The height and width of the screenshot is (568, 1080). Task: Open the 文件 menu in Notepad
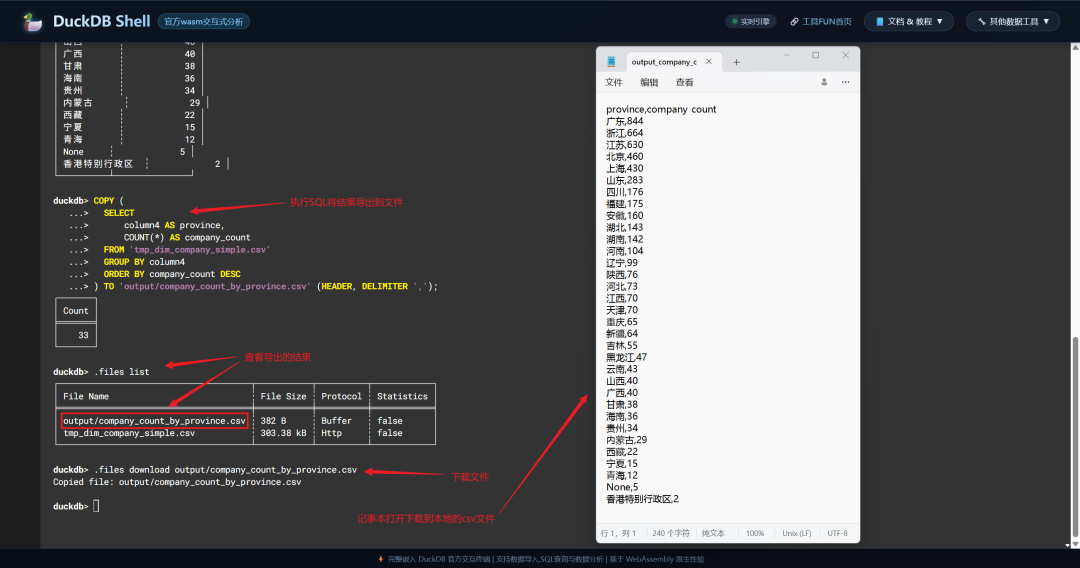coord(614,82)
